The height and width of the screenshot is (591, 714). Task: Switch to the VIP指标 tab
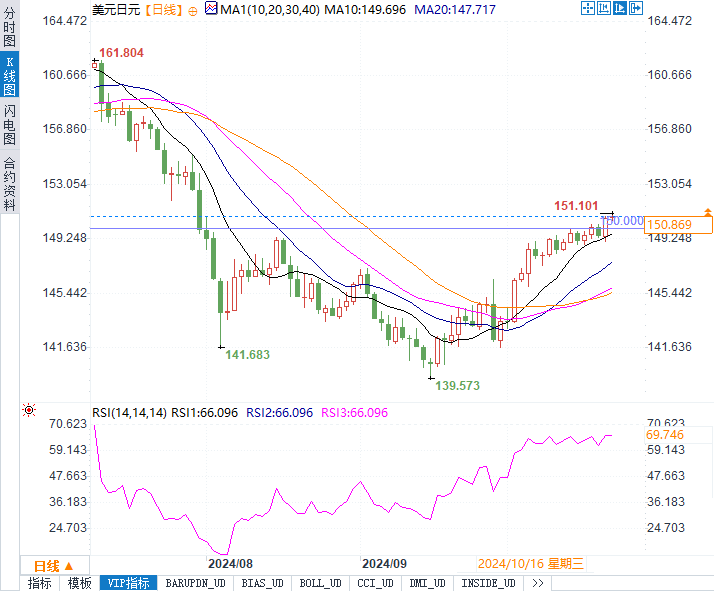coord(128,583)
